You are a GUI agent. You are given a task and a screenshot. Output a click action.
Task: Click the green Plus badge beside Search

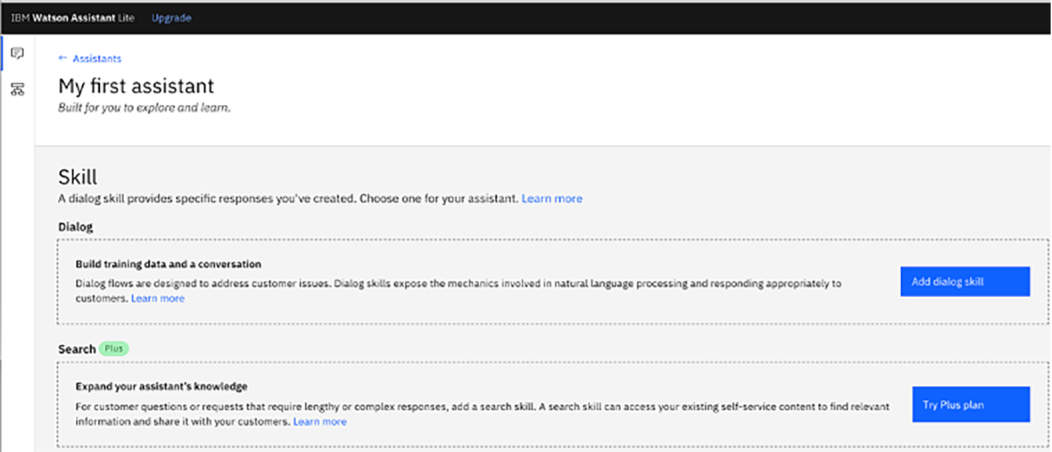click(114, 349)
